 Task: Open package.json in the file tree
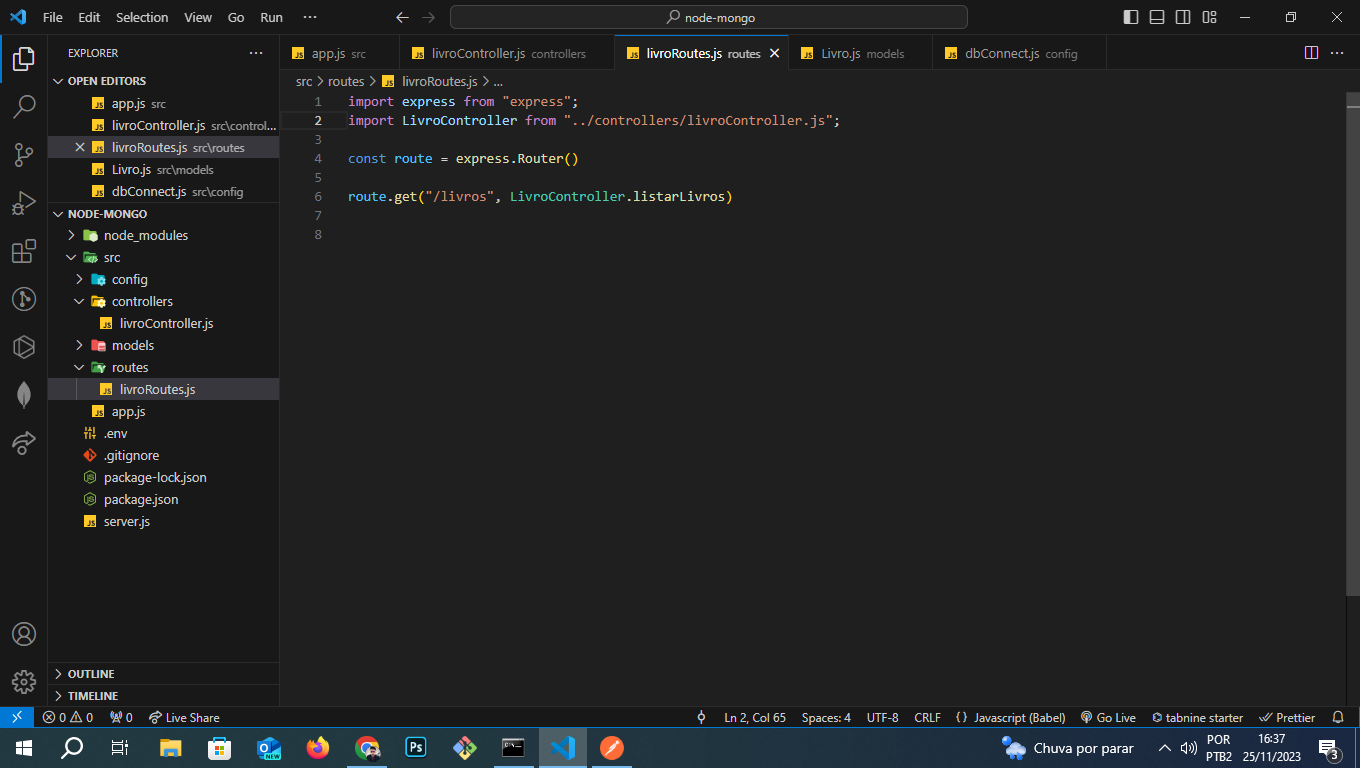(163, 499)
